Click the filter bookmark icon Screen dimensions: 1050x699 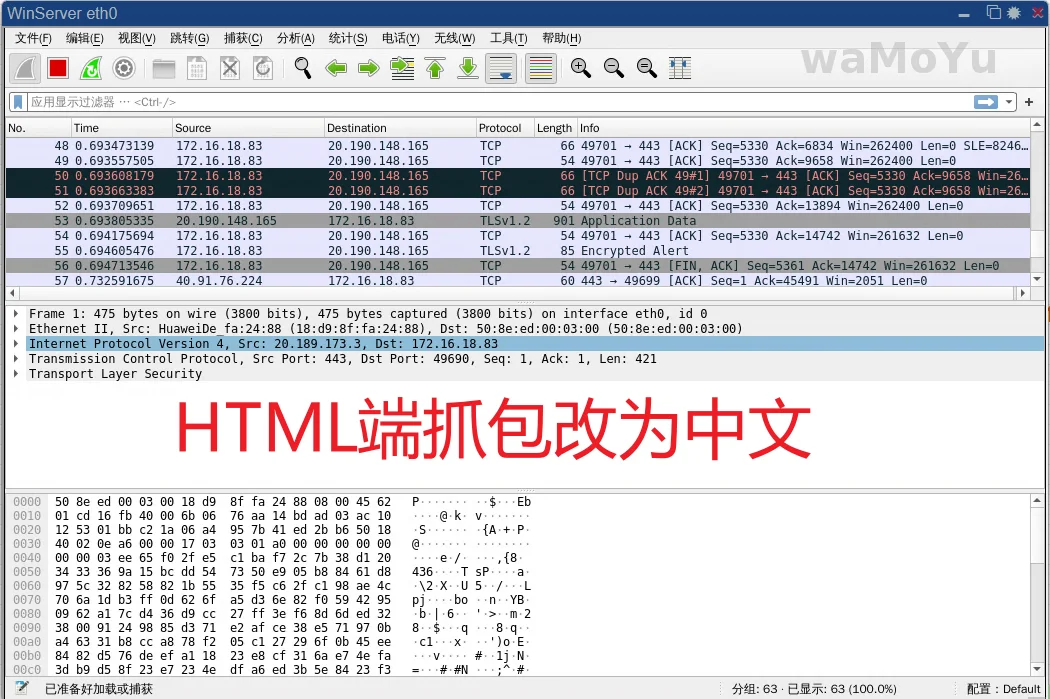[x=18, y=102]
